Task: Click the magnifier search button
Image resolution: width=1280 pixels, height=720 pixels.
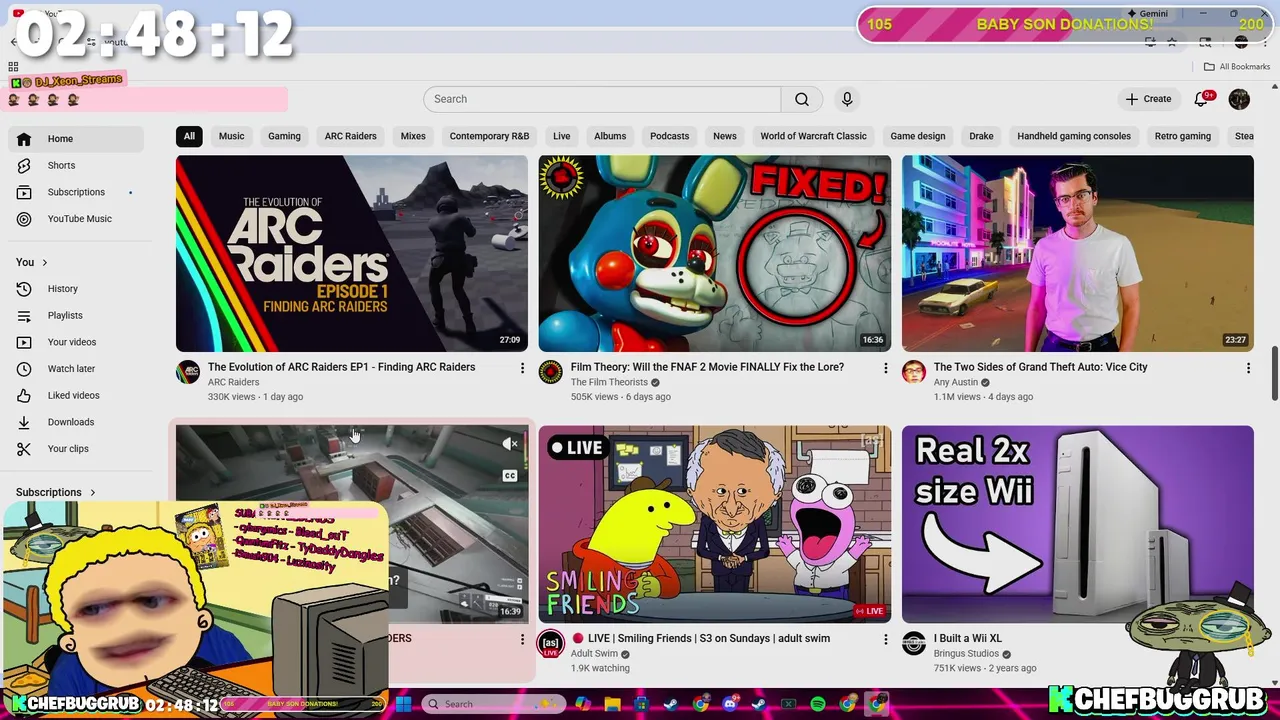Action: click(802, 99)
